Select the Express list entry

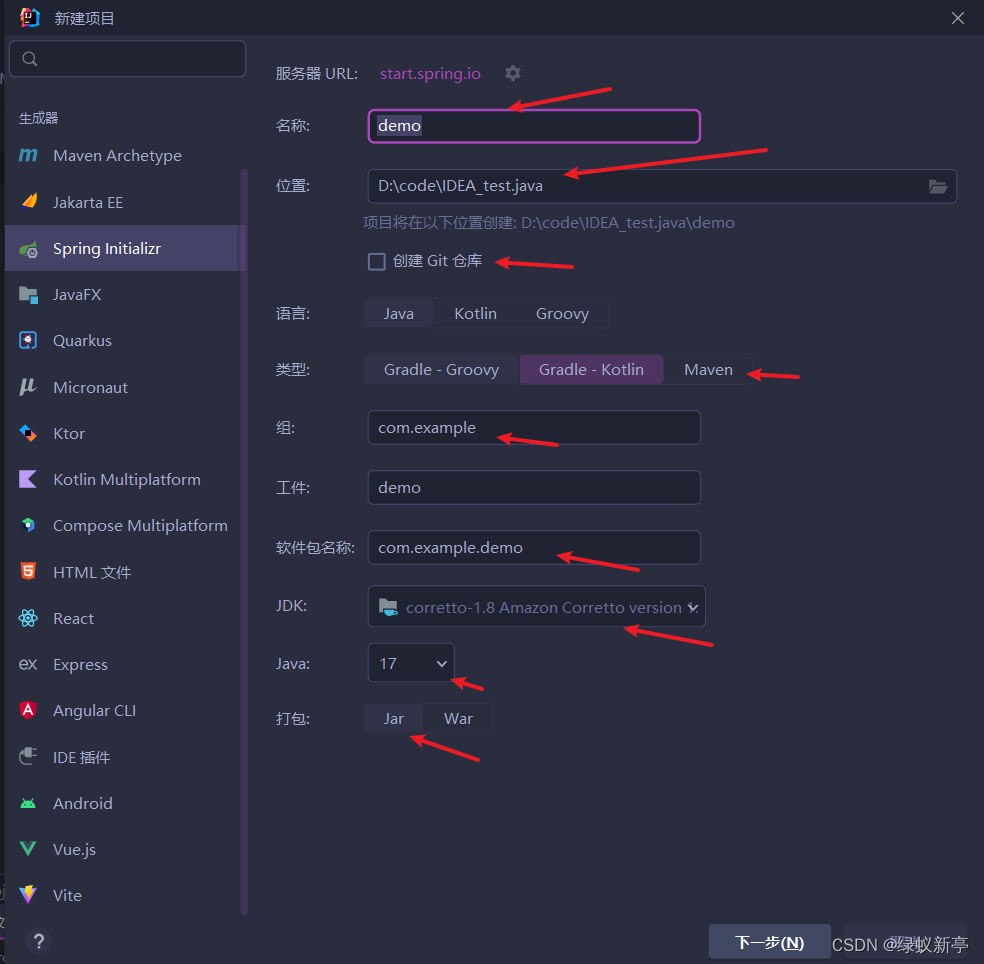[122, 665]
